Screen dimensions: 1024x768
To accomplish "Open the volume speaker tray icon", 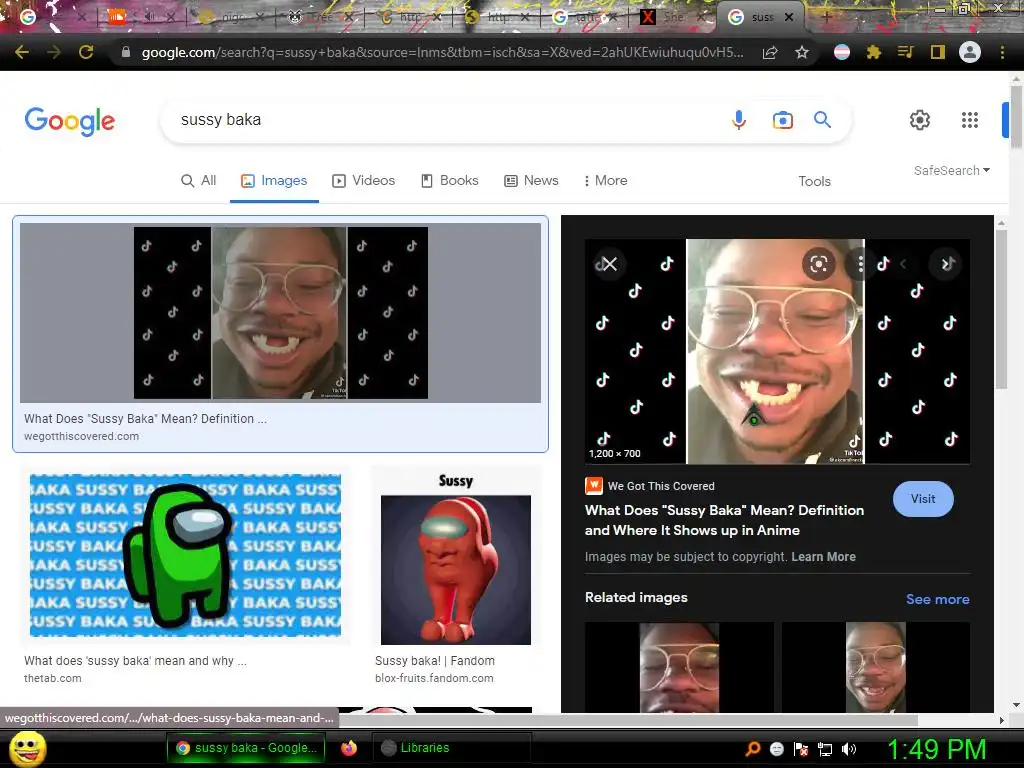I will pos(849,749).
